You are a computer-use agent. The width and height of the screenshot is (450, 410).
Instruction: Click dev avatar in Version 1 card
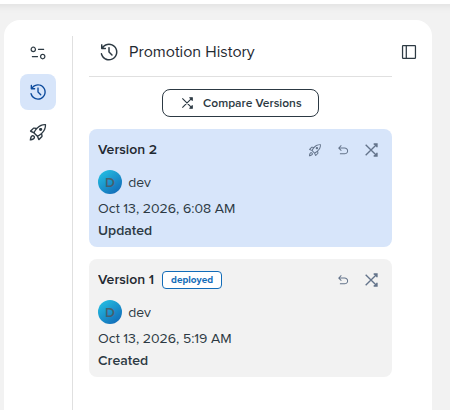click(110, 312)
